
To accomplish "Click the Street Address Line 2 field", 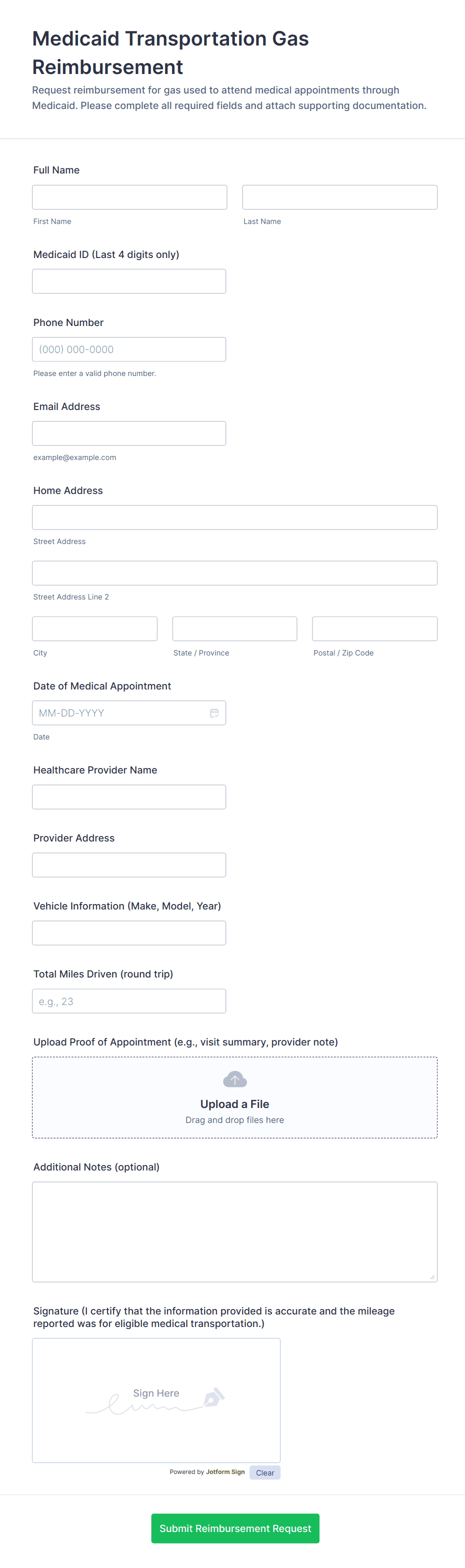I will click(x=234, y=573).
